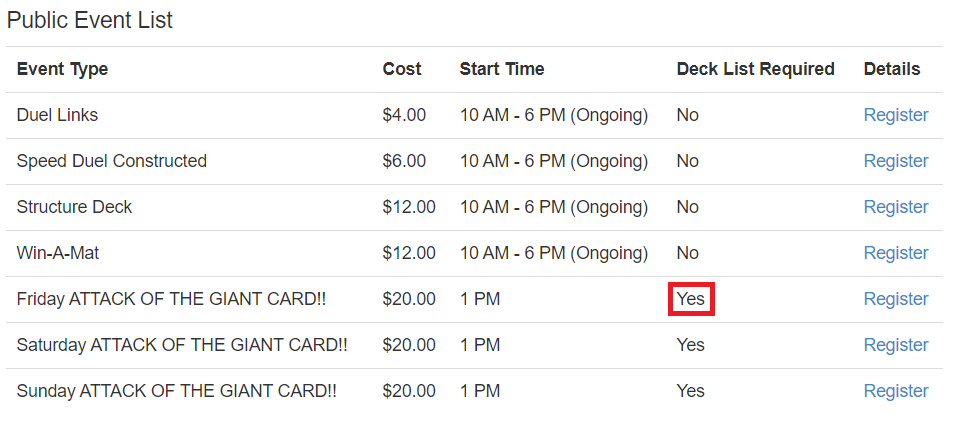
Task: Click the Sunday event 1 PM start time
Action: click(x=479, y=391)
